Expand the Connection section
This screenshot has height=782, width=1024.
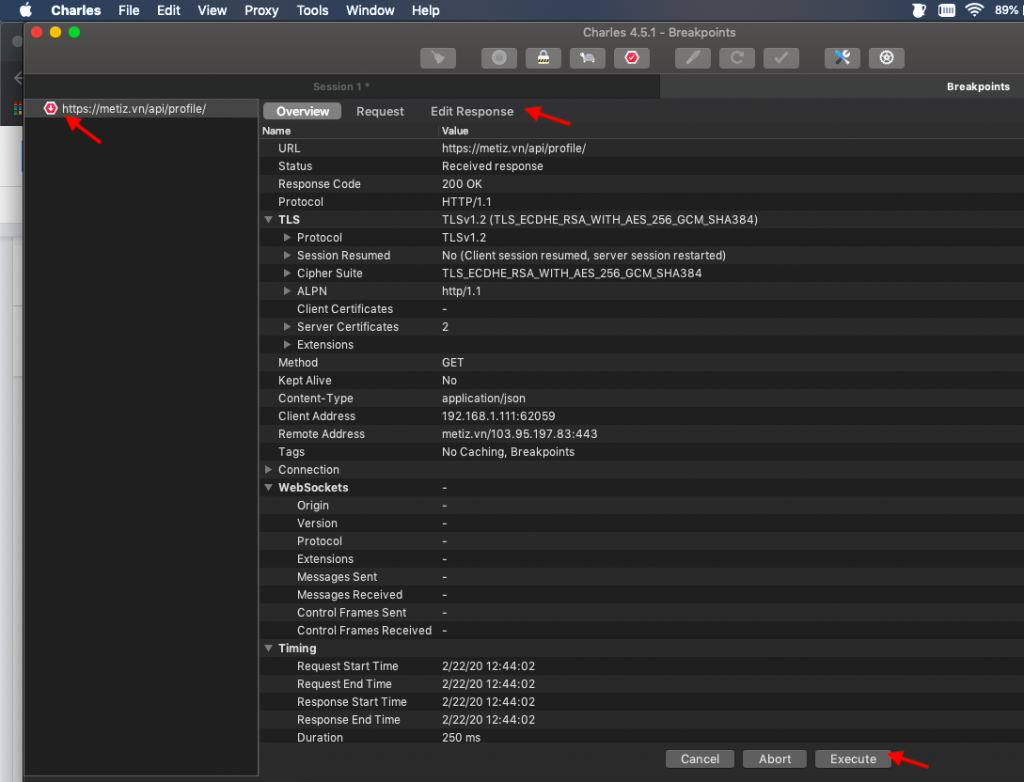pyautogui.click(x=268, y=470)
